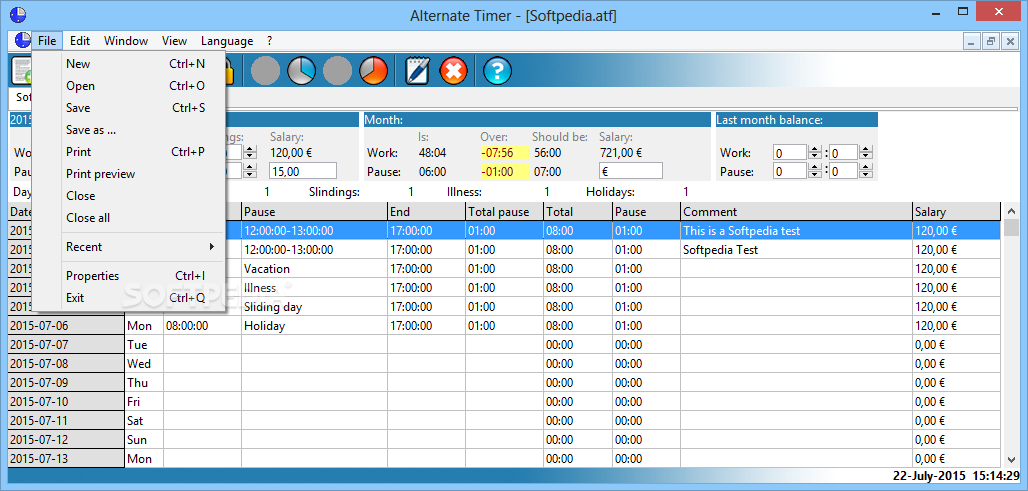Viewport: 1028px width, 491px height.
Task: Increase last month Work minutes with up arrow
Action: [x=866, y=149]
